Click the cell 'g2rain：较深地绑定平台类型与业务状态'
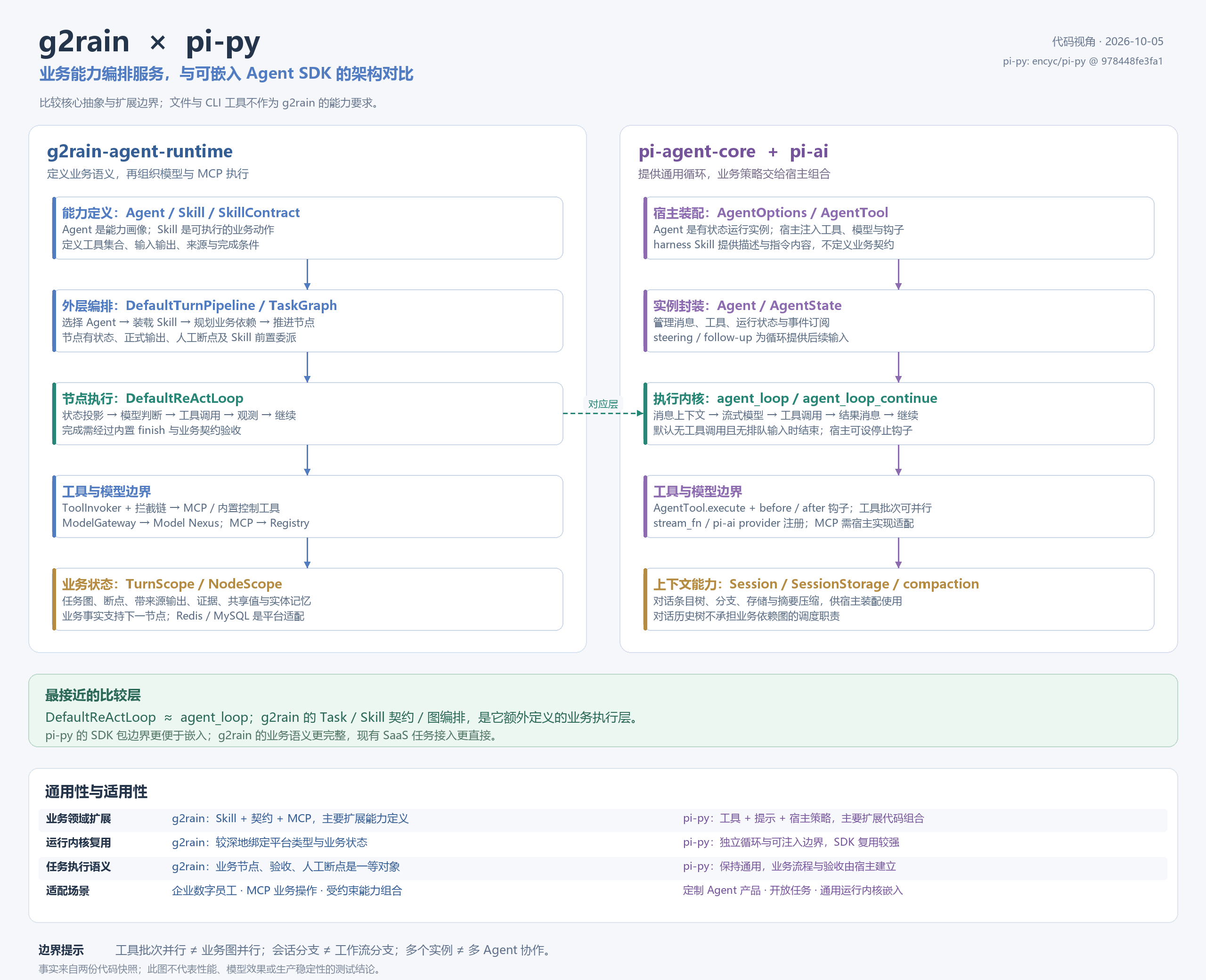1206x980 pixels. click(270, 842)
